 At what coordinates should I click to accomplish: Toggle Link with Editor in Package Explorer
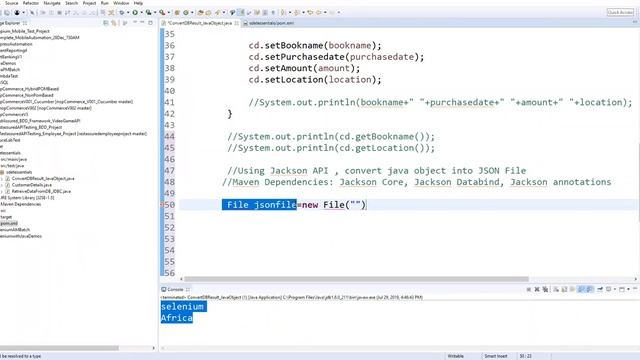(x=114, y=23)
